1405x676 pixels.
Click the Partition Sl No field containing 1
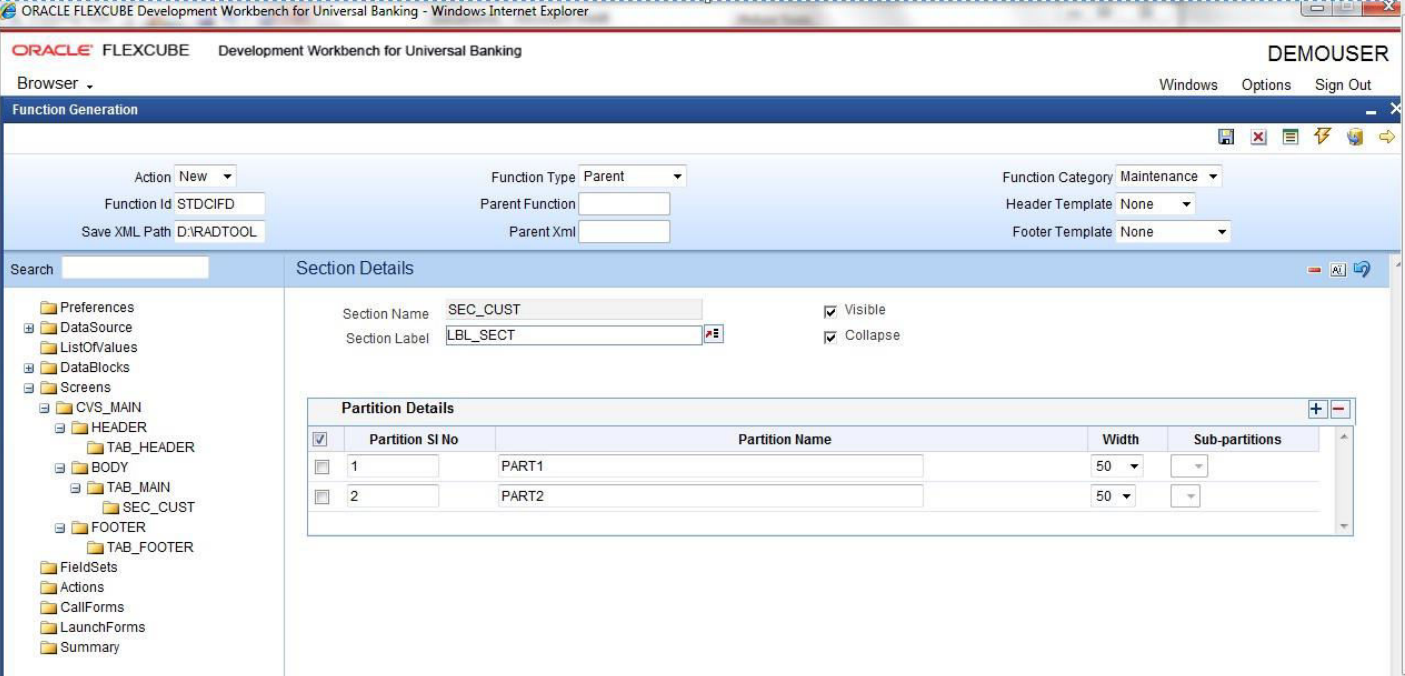tap(393, 467)
